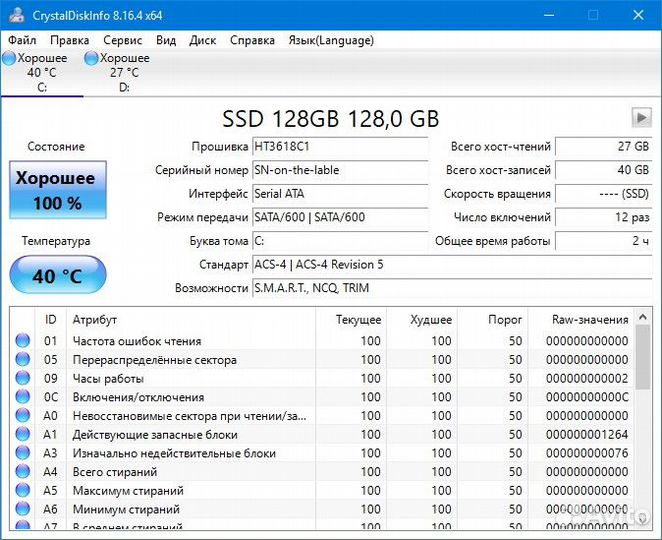The height and width of the screenshot is (540, 662).
Task: Click the SSD 128GB 128,0 GB title
Action: [331, 119]
